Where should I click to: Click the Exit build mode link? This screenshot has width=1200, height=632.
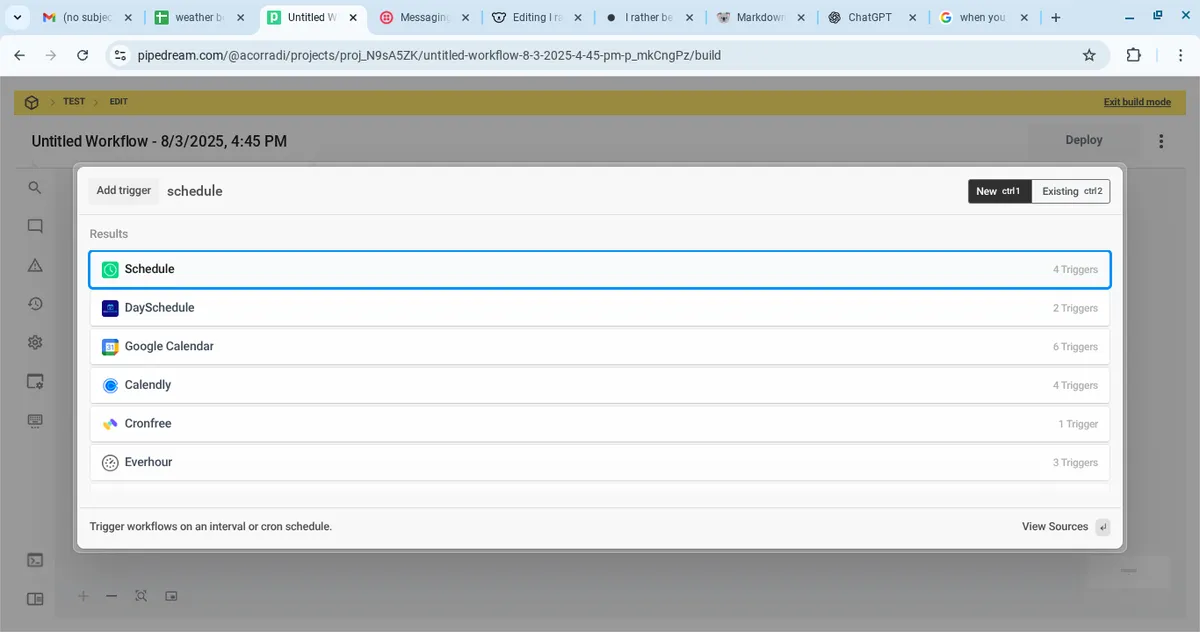pyautogui.click(x=1137, y=102)
